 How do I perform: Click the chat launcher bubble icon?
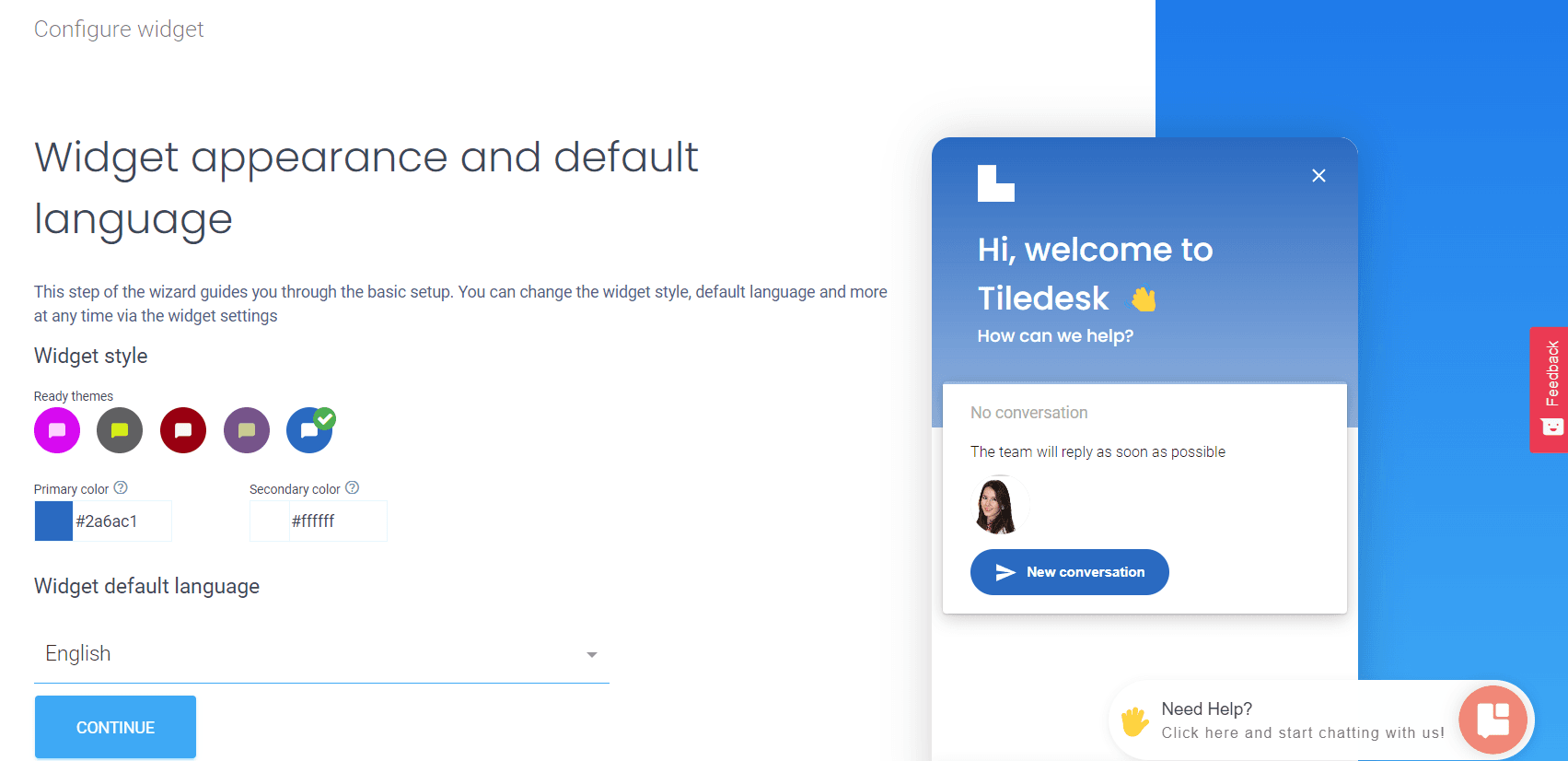pos(1493,720)
